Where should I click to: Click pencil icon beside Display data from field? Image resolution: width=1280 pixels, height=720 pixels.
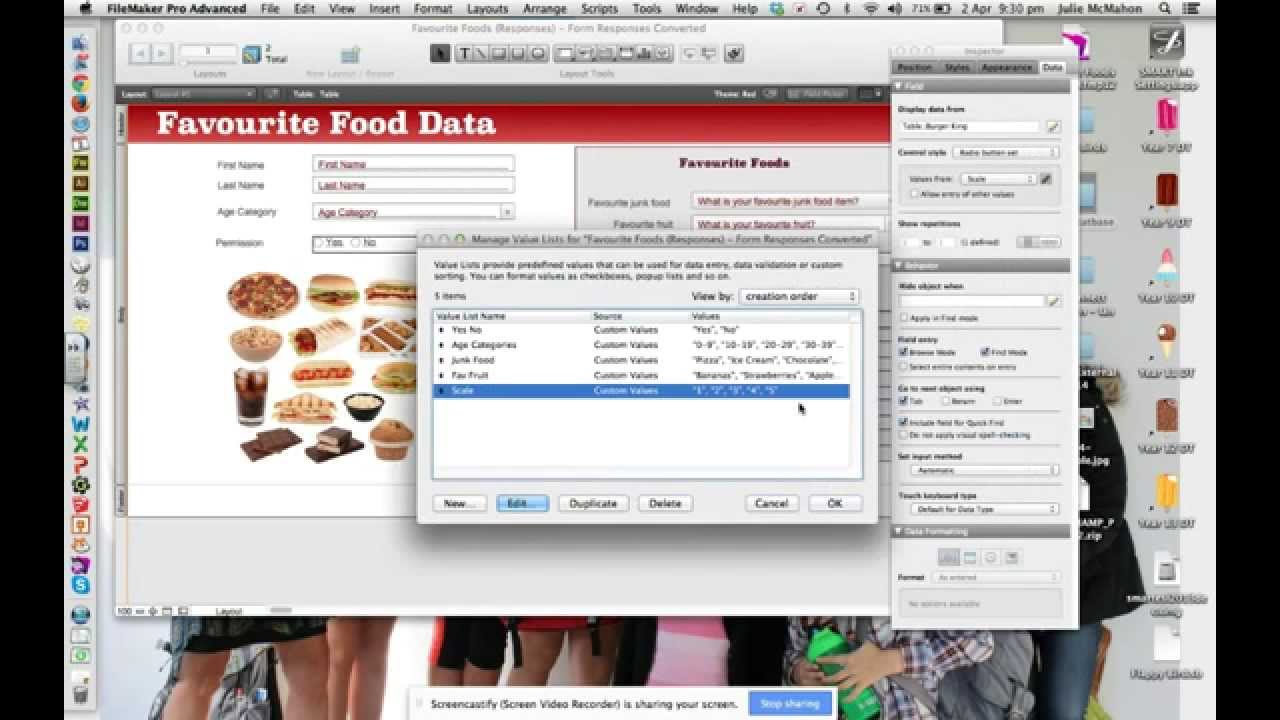click(1052, 127)
